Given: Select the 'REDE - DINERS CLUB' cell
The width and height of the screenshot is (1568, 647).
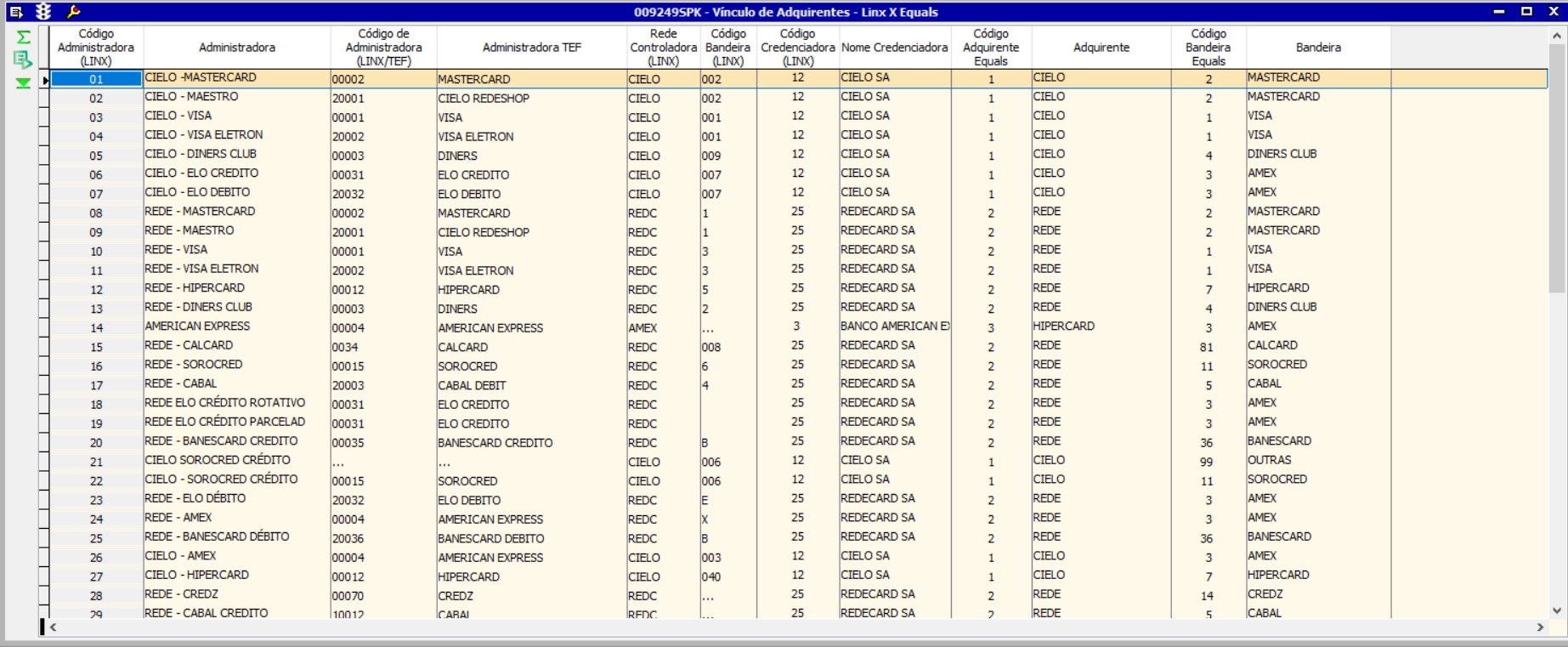Looking at the screenshot, I should click(x=237, y=308).
